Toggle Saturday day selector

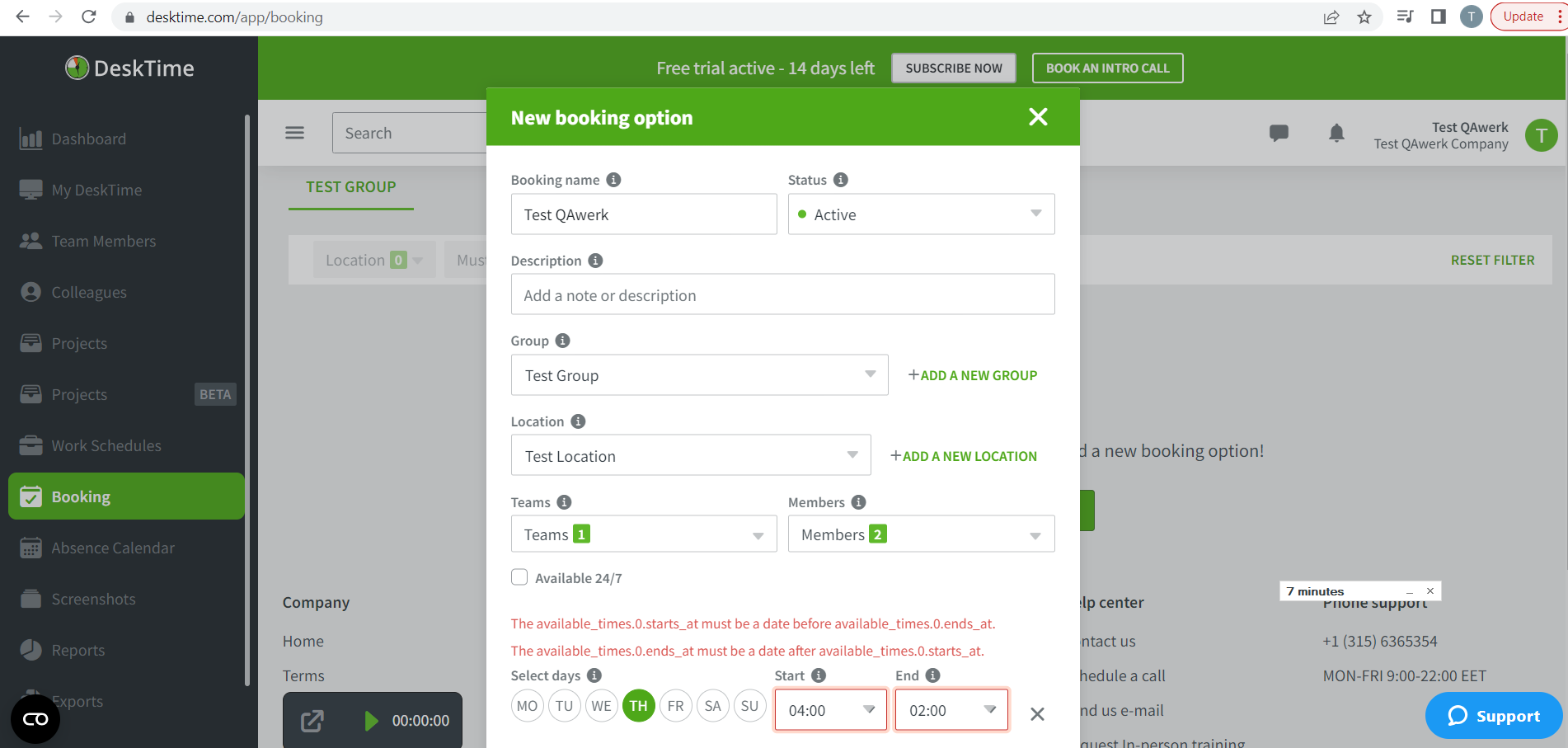point(713,706)
